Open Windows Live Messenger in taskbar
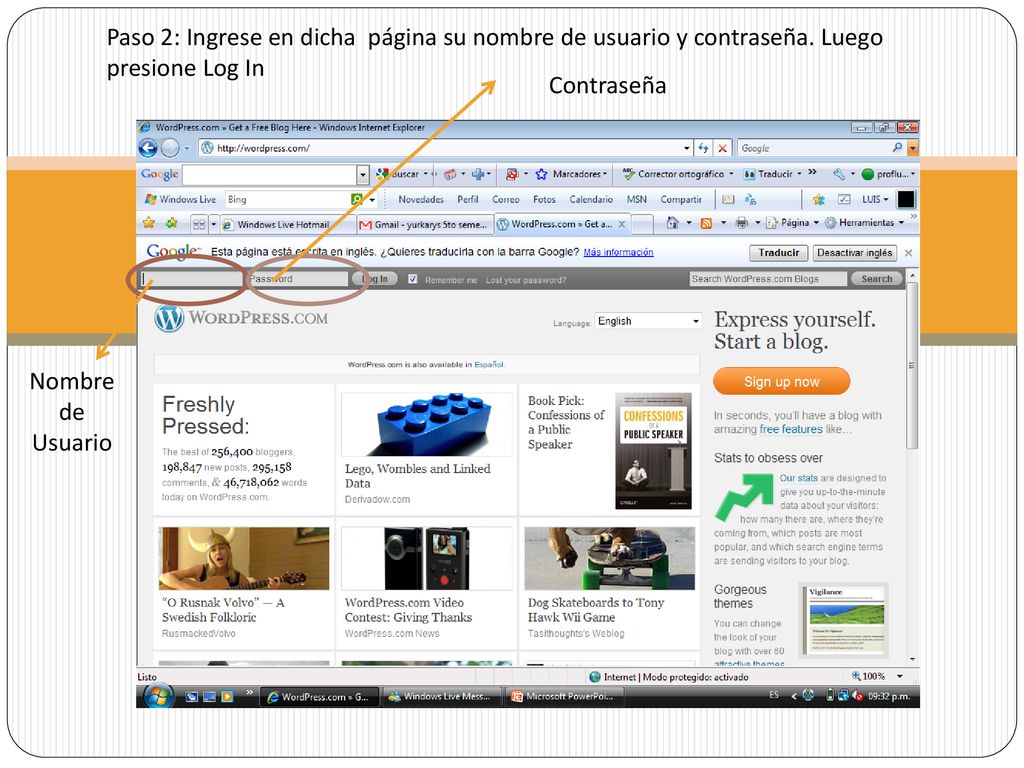 pos(441,697)
